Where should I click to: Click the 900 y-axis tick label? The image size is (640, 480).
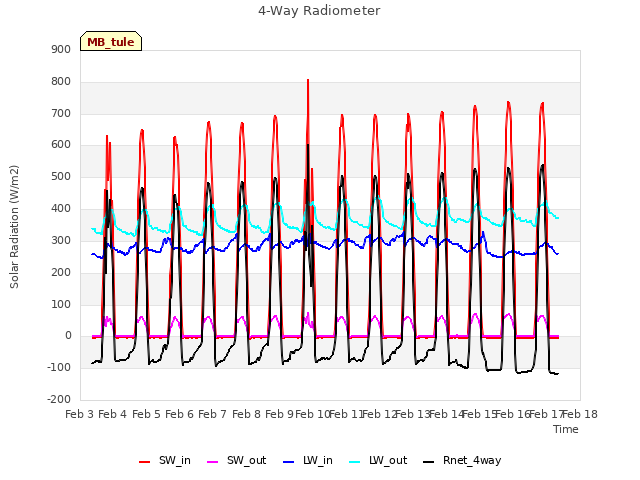[61, 49]
